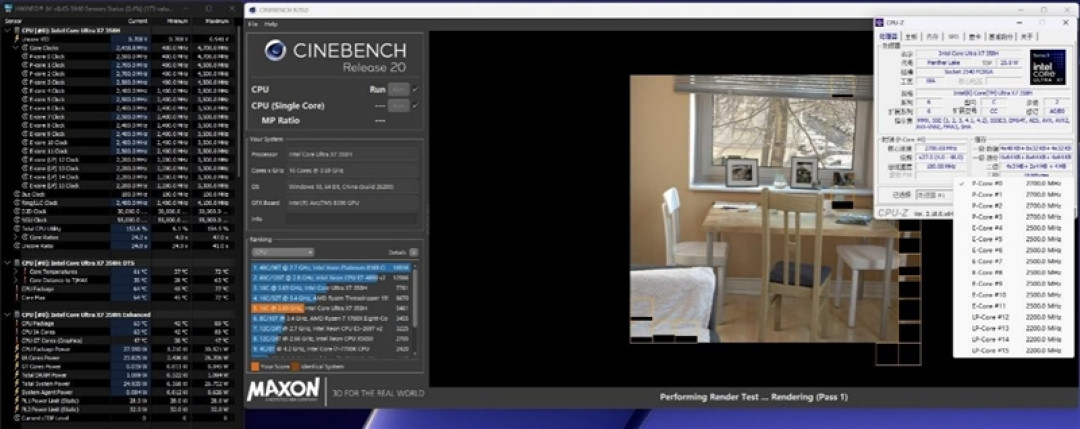Click the Intel Core Ultra badge in CPU-Z
The image size is (1080, 429).
point(1047,67)
